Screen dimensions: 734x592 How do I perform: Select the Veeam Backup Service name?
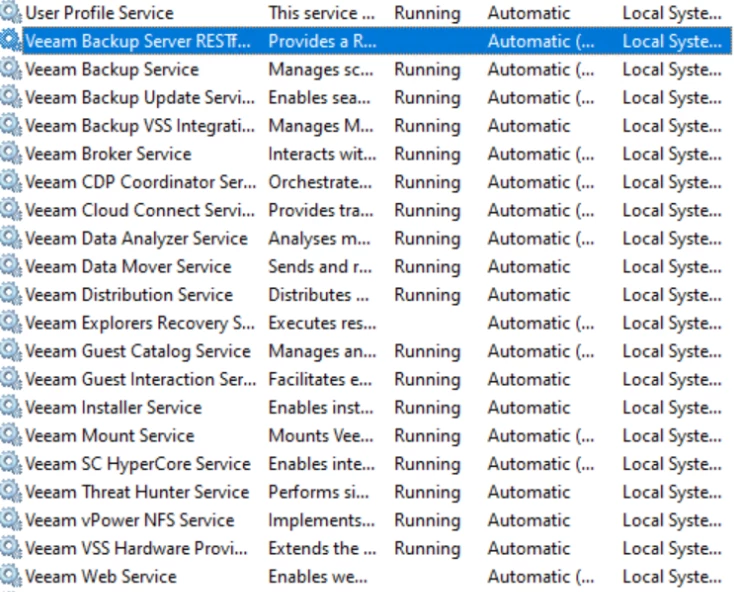[112, 69]
